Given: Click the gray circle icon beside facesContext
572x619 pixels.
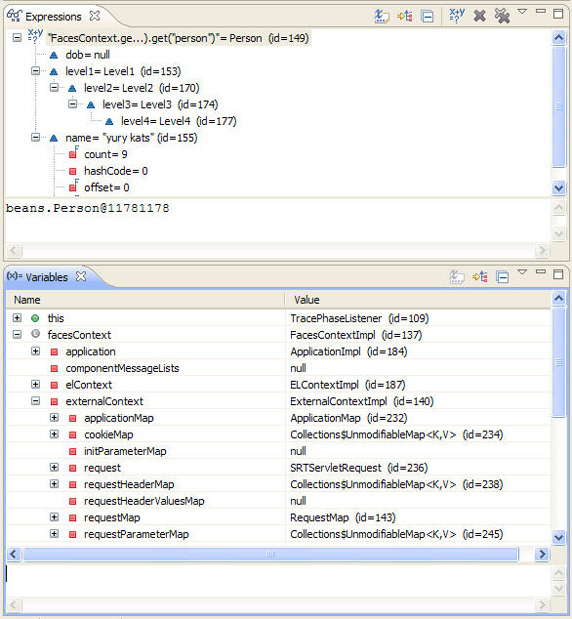Looking at the screenshot, I should (x=36, y=334).
